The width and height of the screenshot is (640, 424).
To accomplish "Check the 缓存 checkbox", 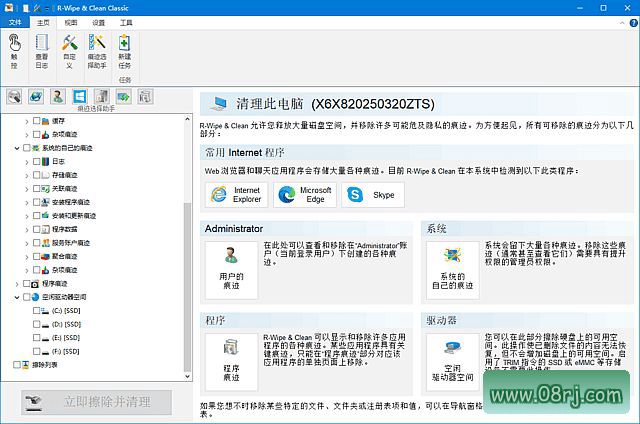I will tap(36, 121).
